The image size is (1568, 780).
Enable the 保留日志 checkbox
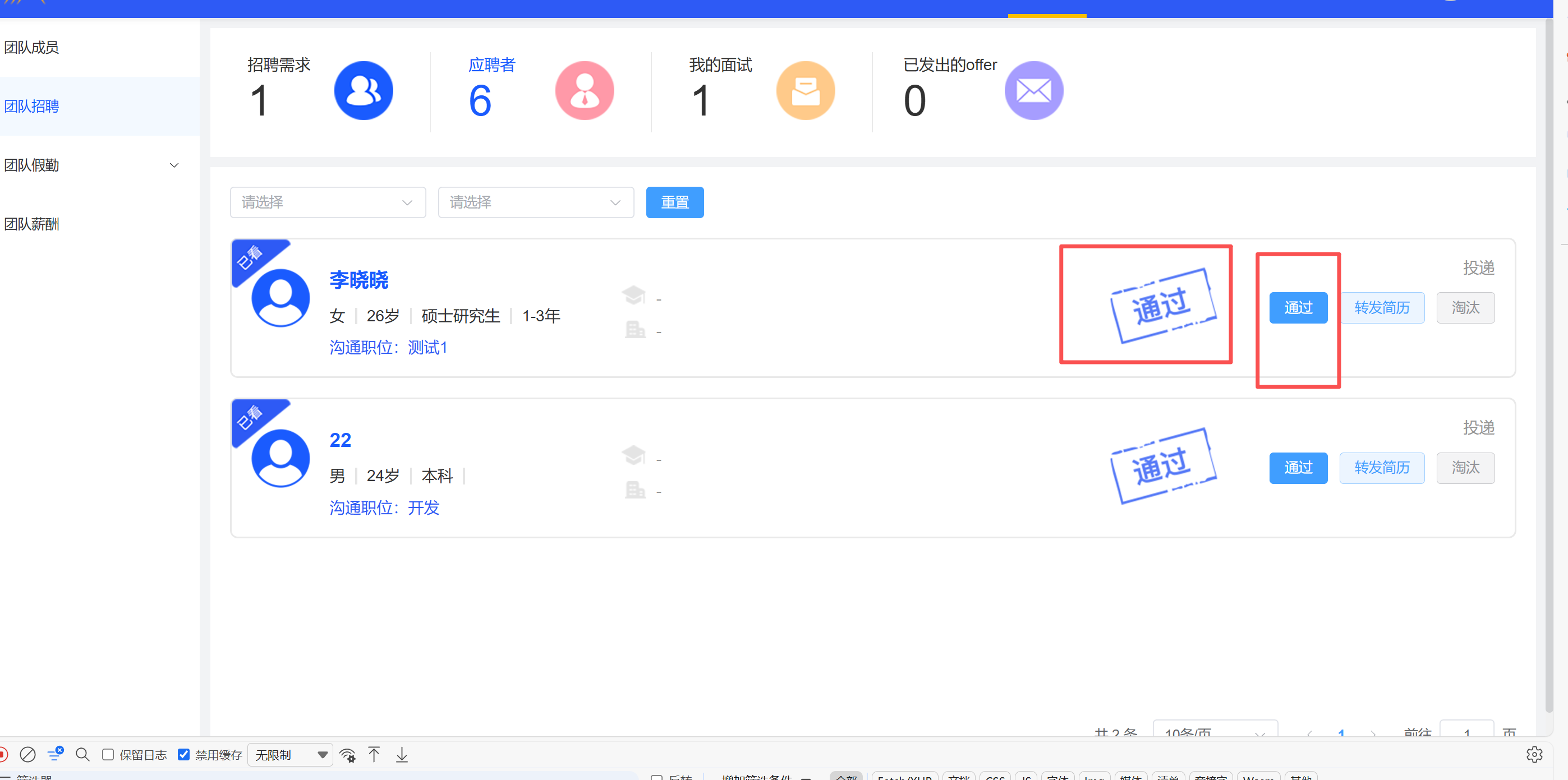108,755
